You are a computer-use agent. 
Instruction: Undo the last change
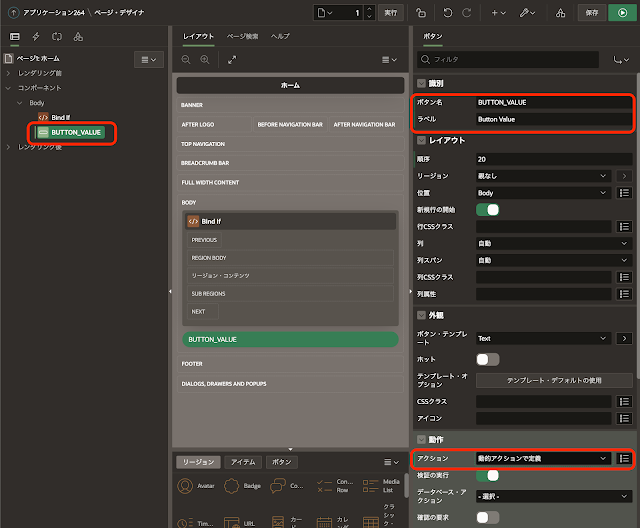tap(448, 13)
